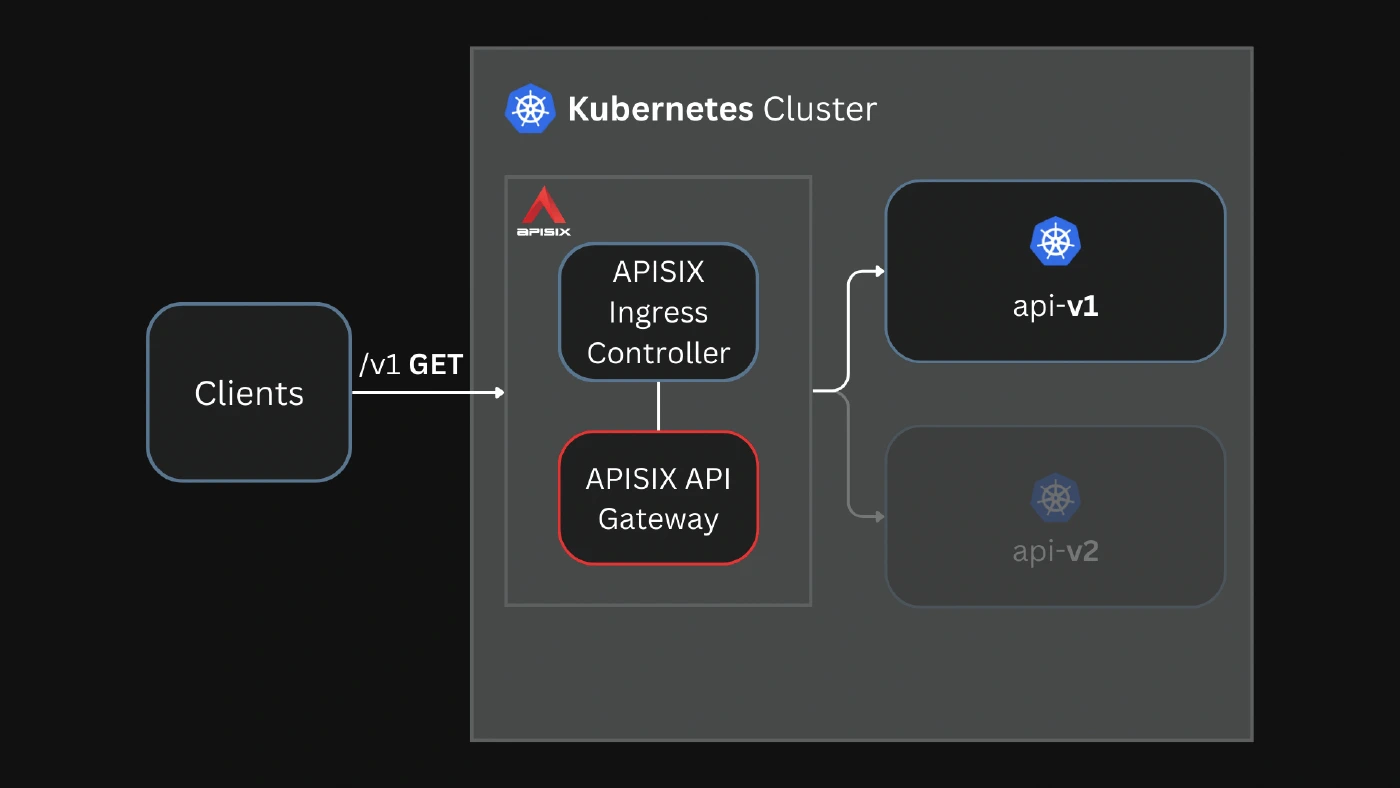Click the dimmed Kubernetes icon in api-v2

tap(1056, 498)
